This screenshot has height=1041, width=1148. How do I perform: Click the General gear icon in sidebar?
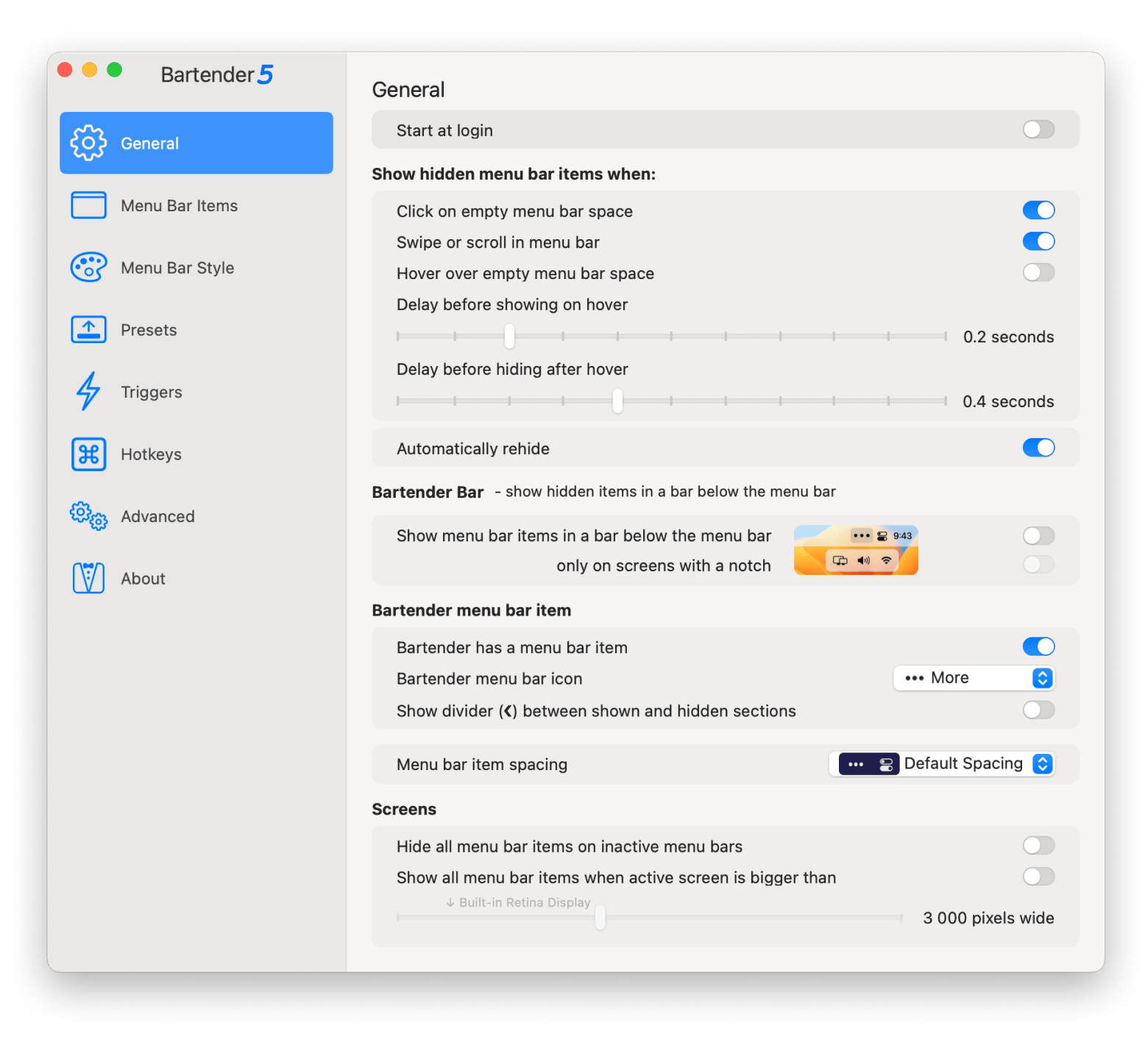88,143
